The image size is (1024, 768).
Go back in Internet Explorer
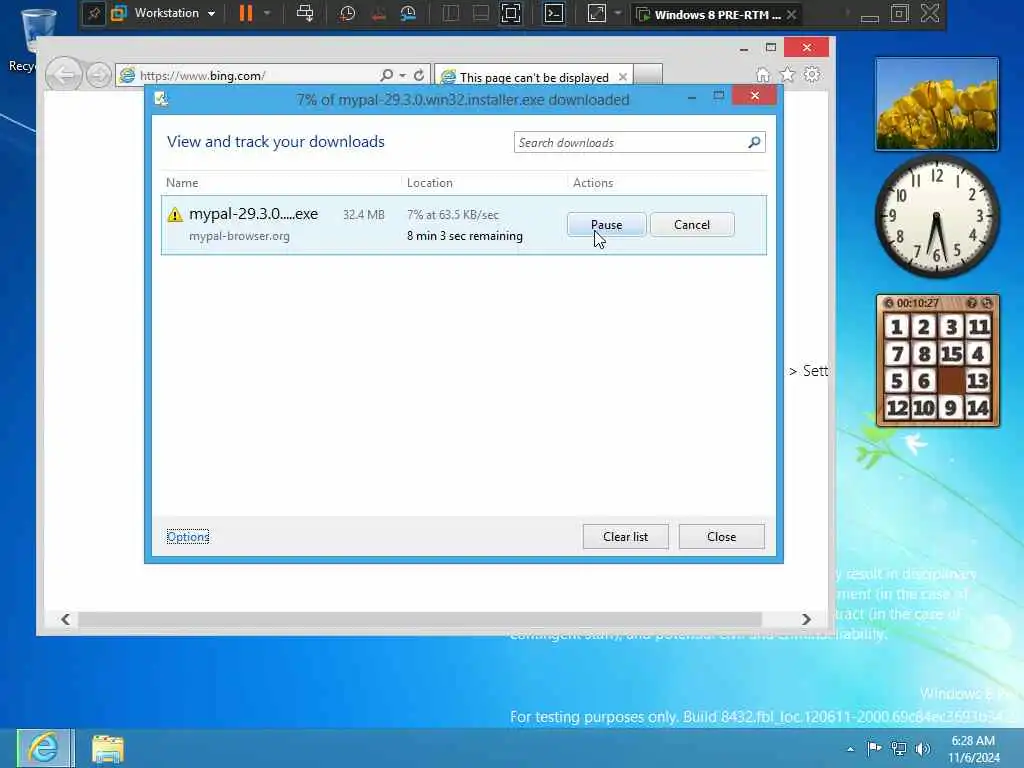[x=64, y=75]
